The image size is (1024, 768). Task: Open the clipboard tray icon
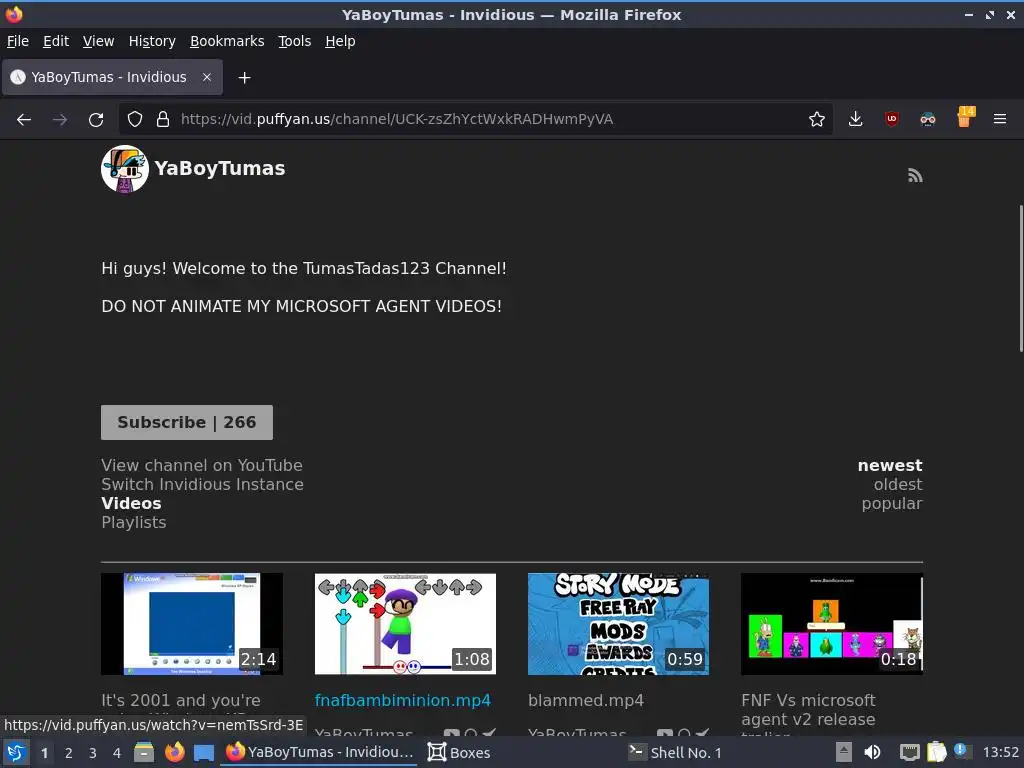pos(936,752)
